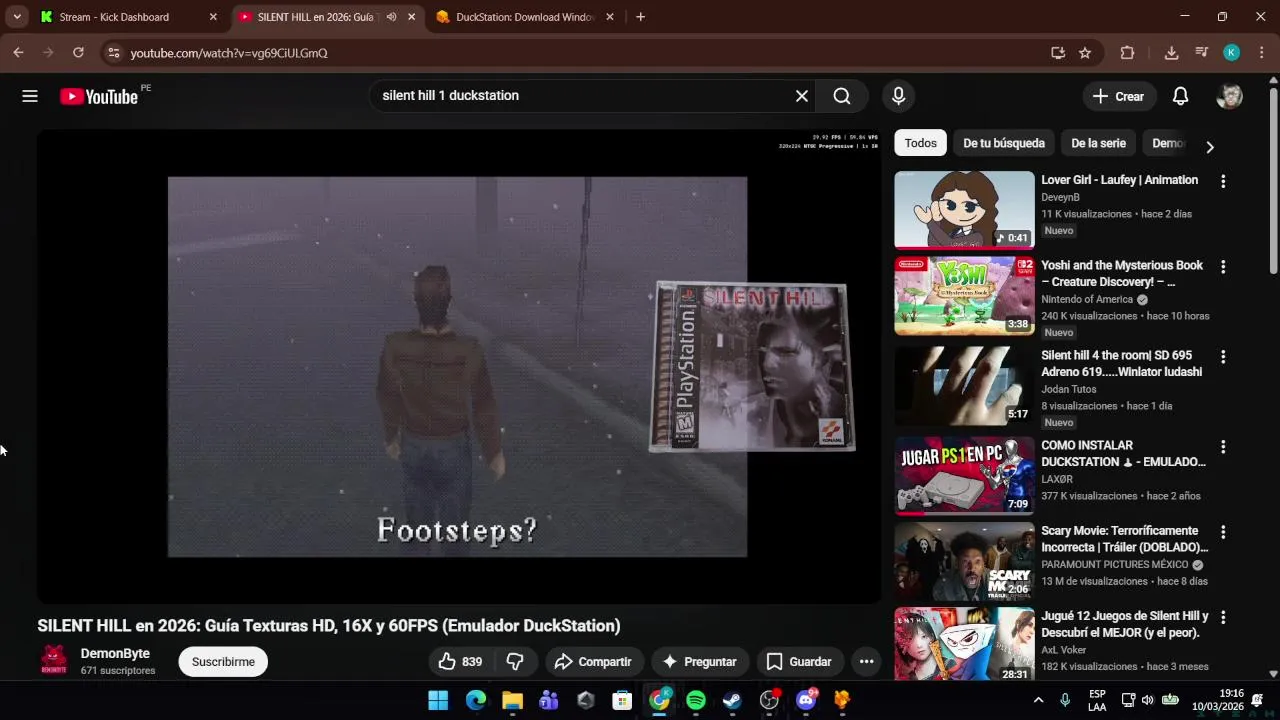
Task: Open Scary Movie trailer thumbnail
Action: (964, 561)
